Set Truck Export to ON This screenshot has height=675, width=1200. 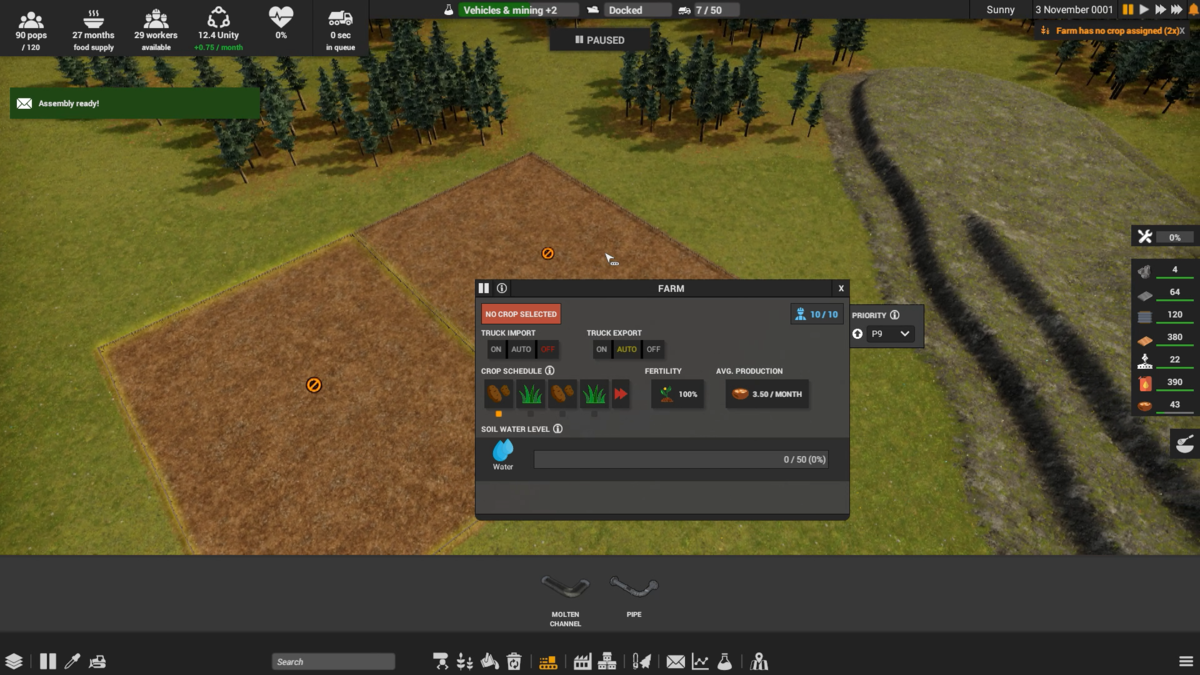click(601, 349)
